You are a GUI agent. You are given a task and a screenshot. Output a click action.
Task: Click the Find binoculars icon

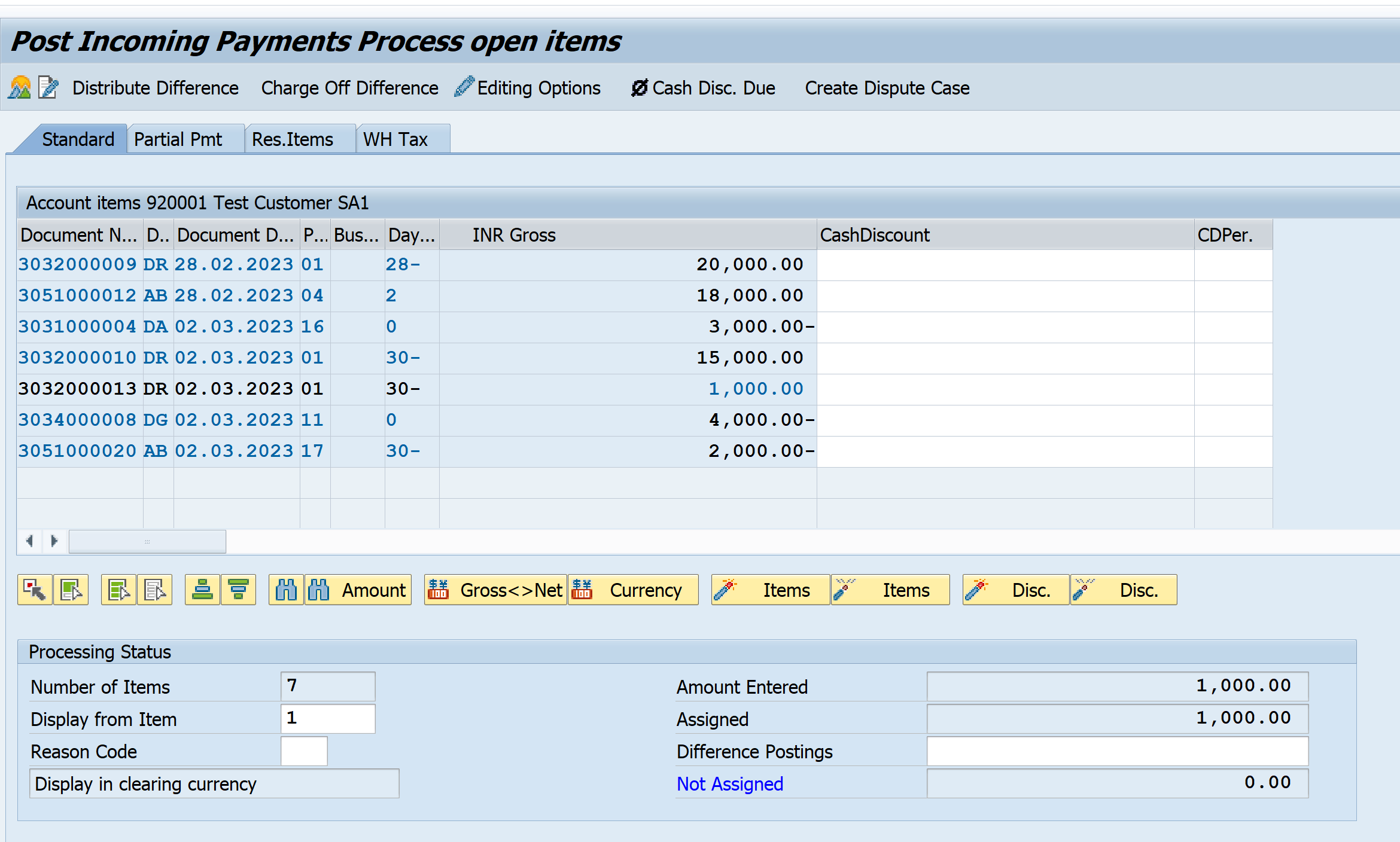tap(286, 590)
